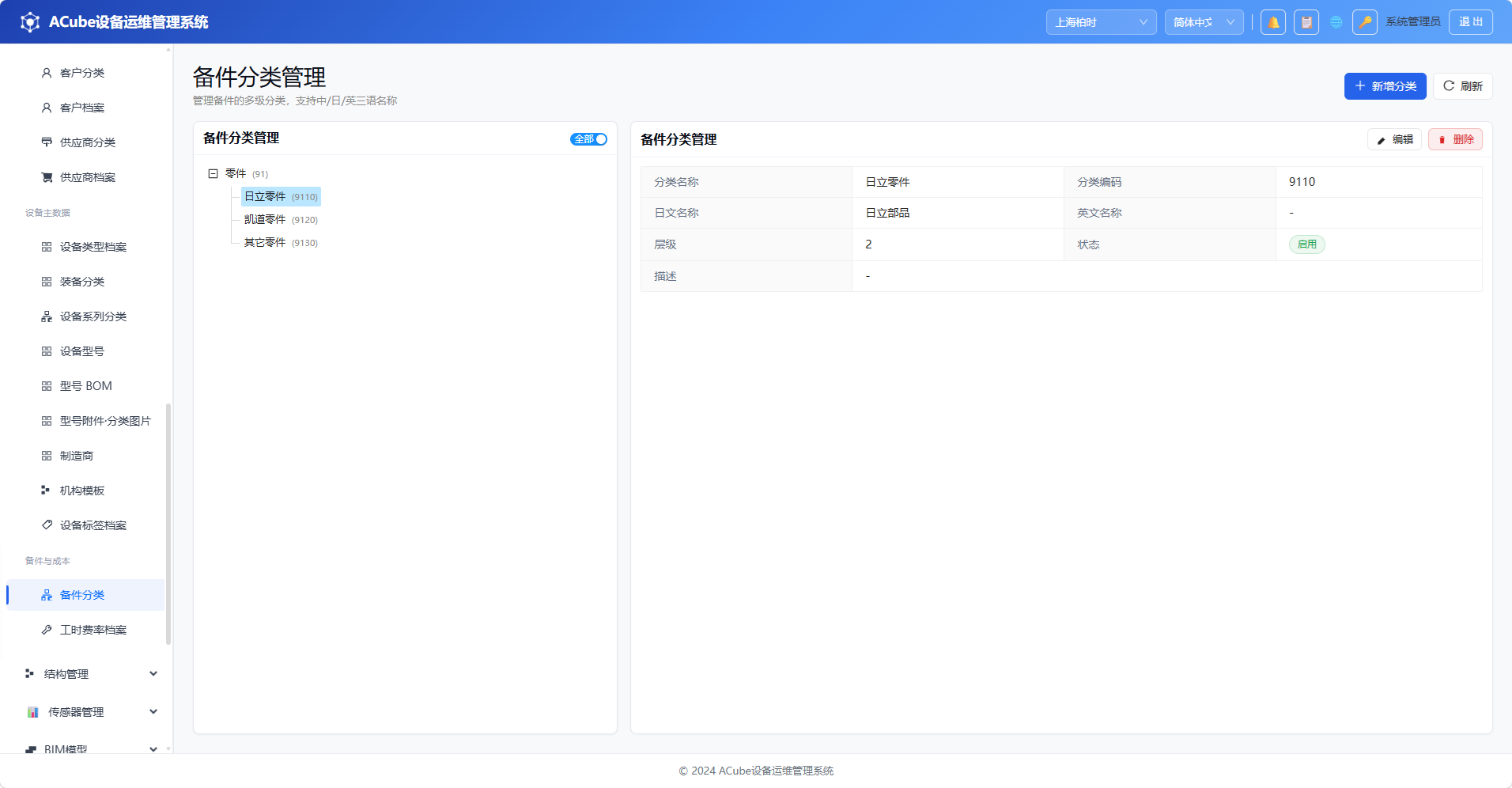Select 凯道零件 (9120) in the tree
Viewport: 1512px width, 788px height.
click(x=281, y=219)
